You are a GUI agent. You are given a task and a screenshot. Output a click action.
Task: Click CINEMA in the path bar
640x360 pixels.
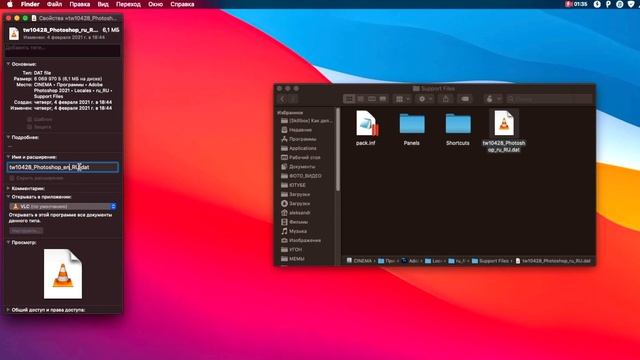coord(359,261)
